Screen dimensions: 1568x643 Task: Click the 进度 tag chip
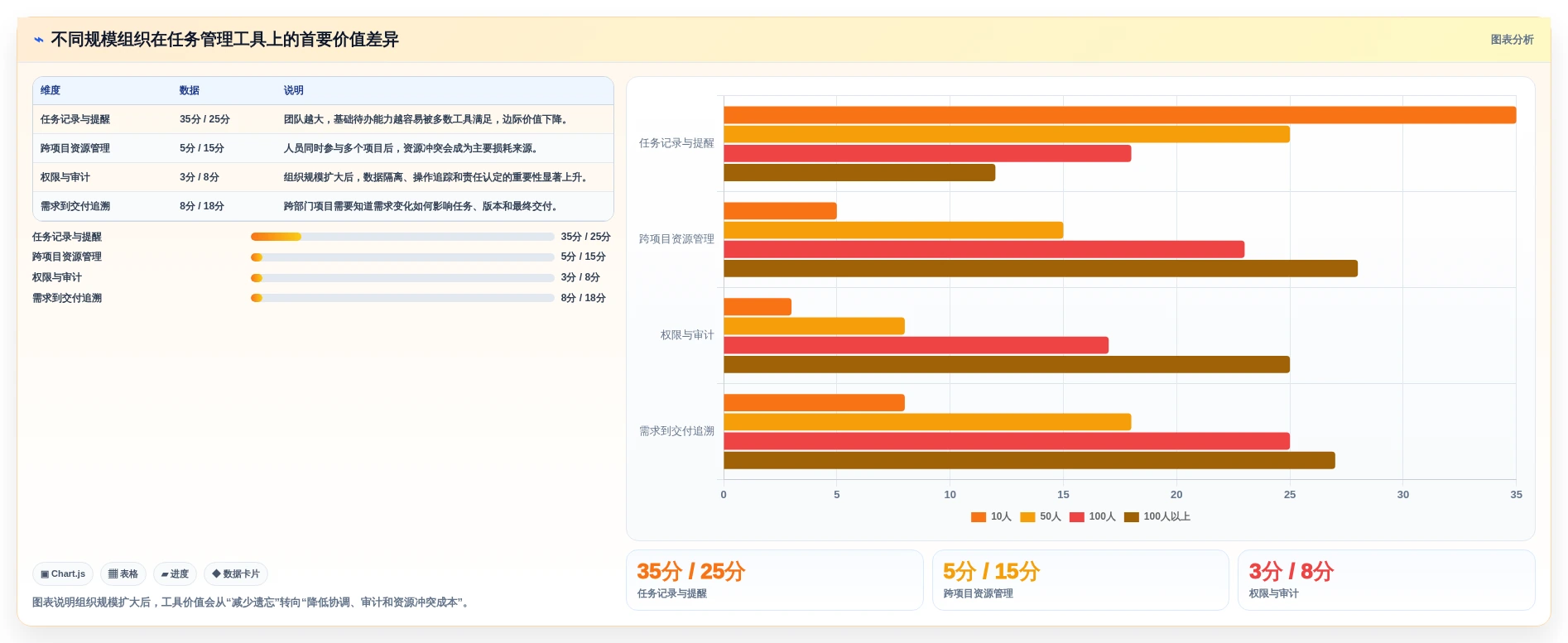click(175, 573)
